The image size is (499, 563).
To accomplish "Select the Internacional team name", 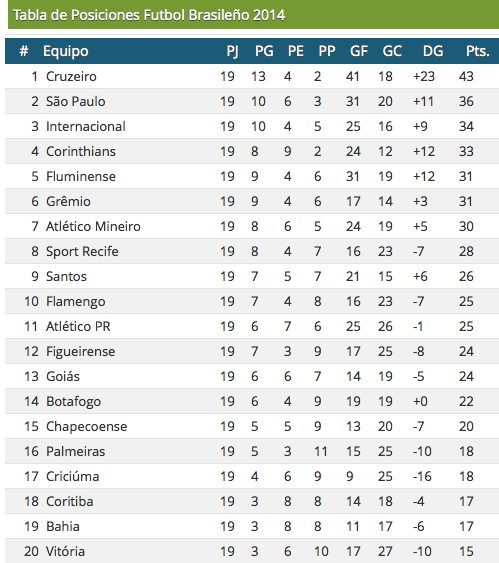I will click(85, 126).
